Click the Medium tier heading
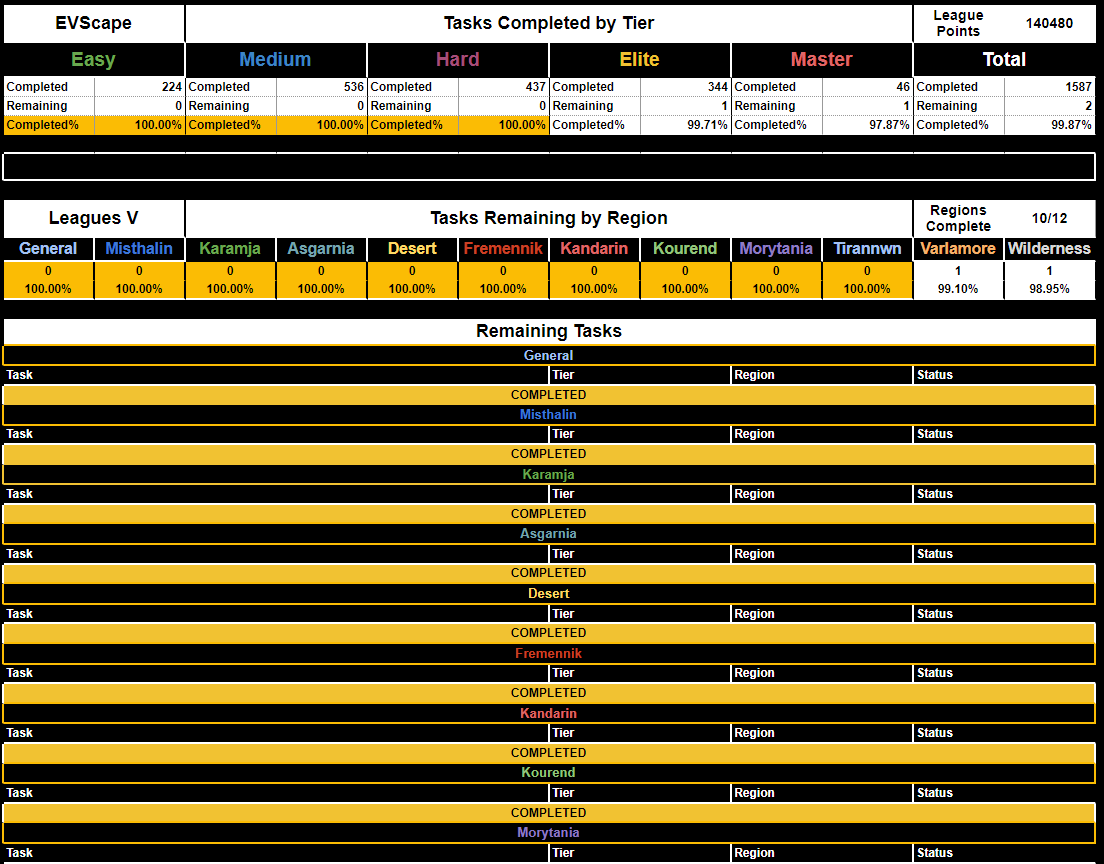The image size is (1104, 864). point(275,60)
